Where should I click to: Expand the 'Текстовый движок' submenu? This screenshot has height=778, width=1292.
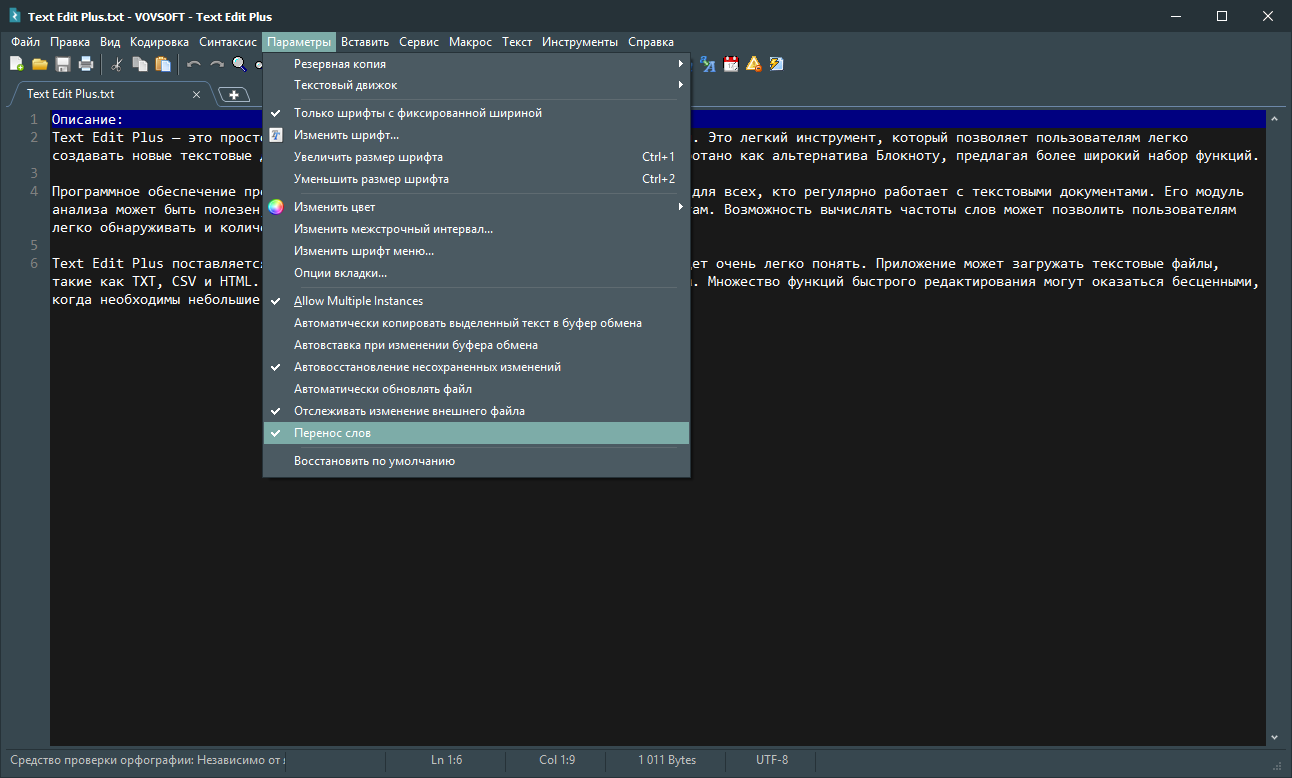(346, 85)
